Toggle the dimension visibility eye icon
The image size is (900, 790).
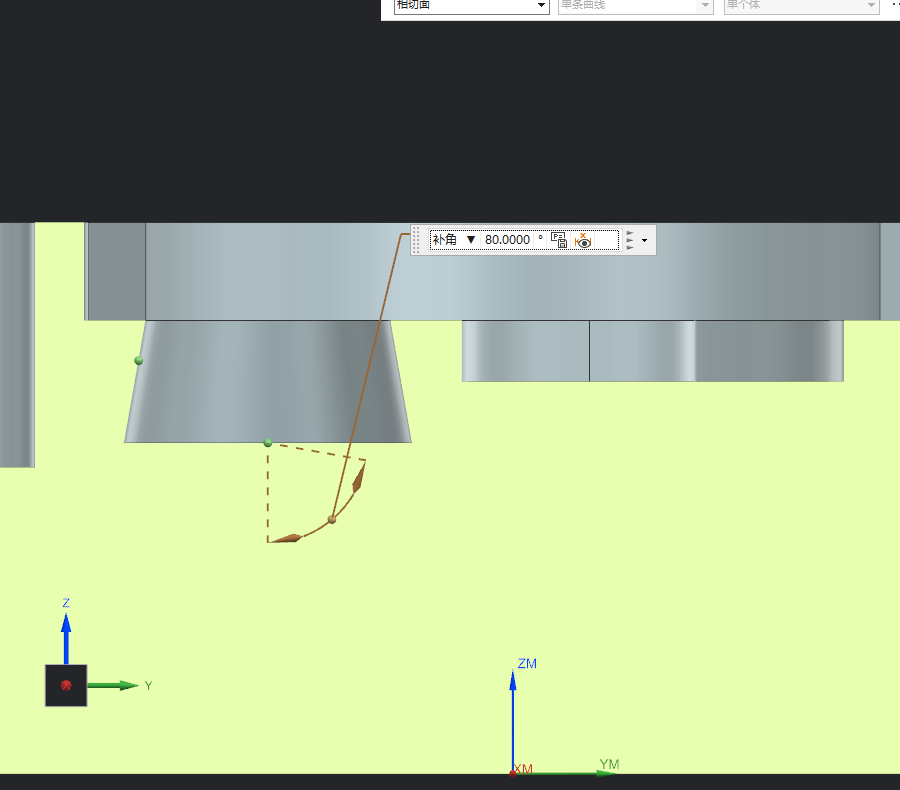click(x=583, y=240)
